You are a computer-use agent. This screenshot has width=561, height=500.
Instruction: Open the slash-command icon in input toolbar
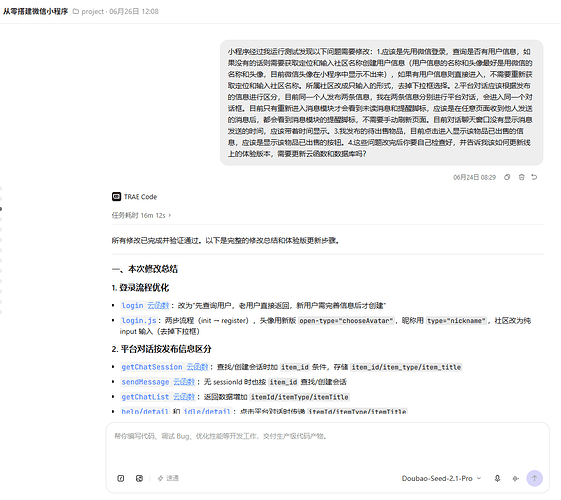pyautogui.click(x=121, y=478)
